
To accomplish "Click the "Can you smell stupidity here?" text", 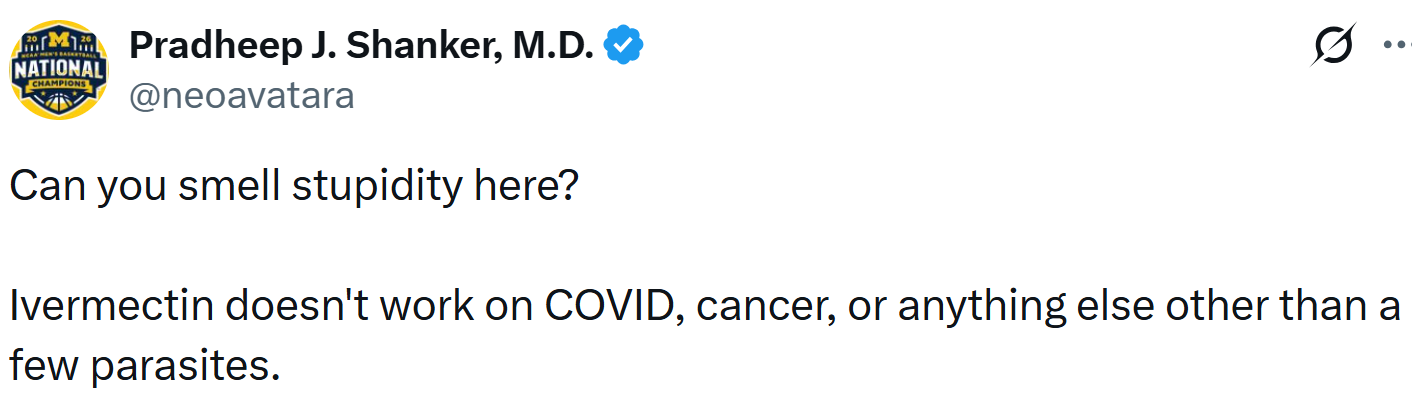I will (293, 186).
